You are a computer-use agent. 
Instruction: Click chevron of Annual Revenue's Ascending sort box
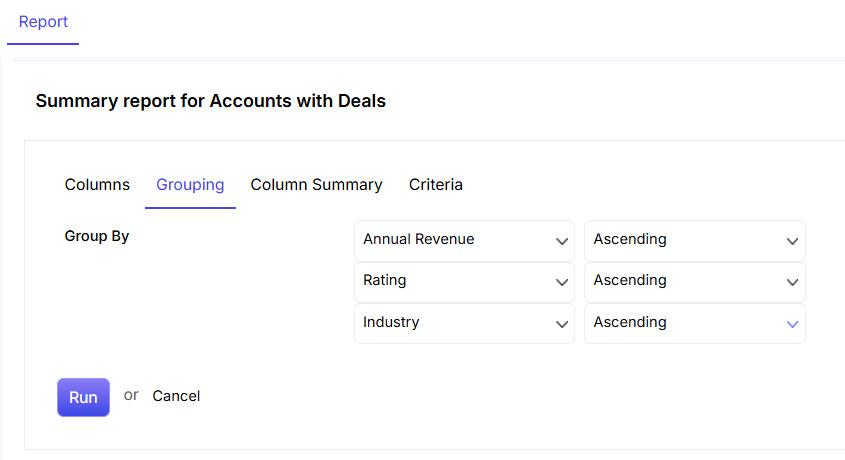[792, 241]
